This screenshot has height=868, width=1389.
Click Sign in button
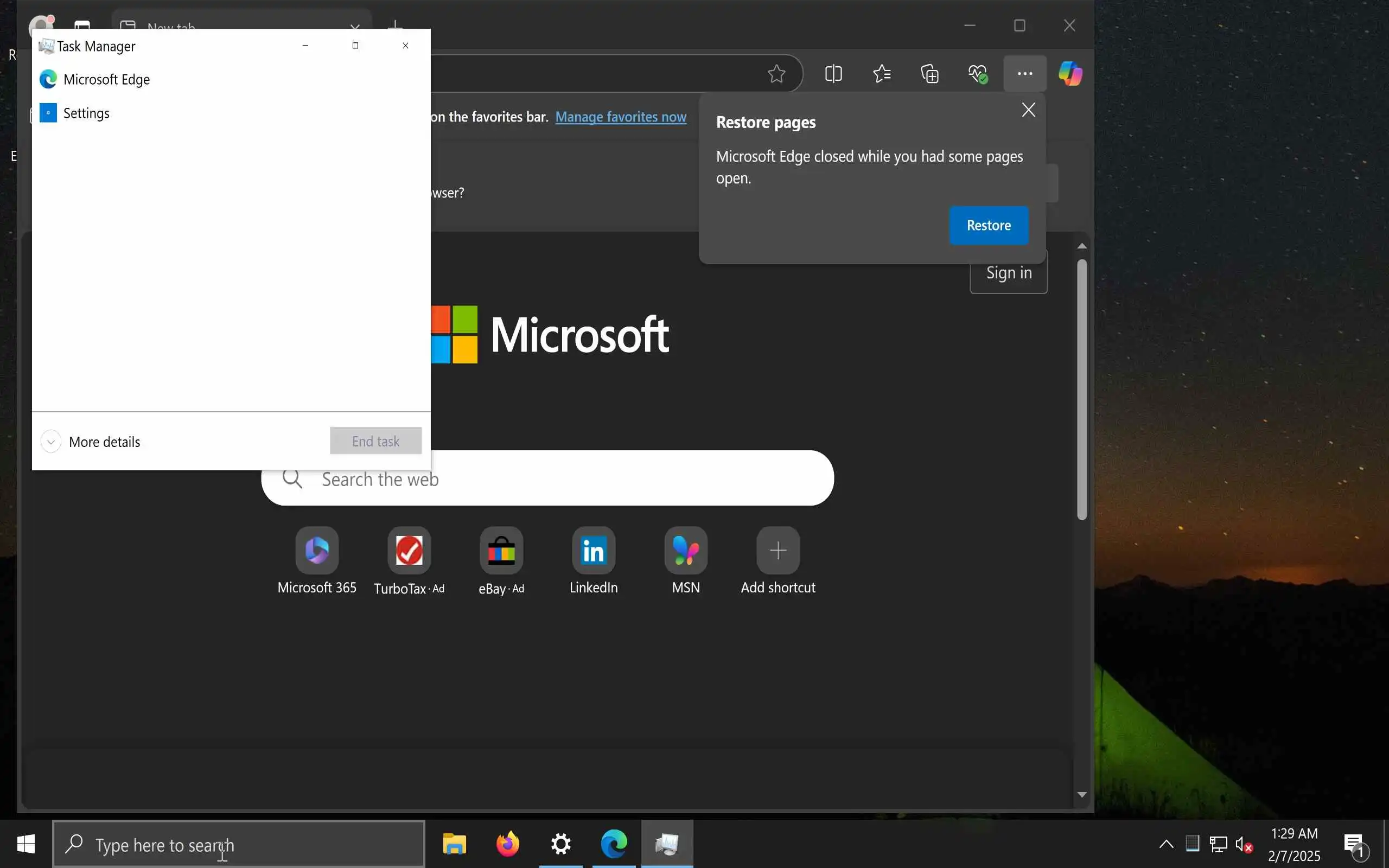click(x=1009, y=273)
